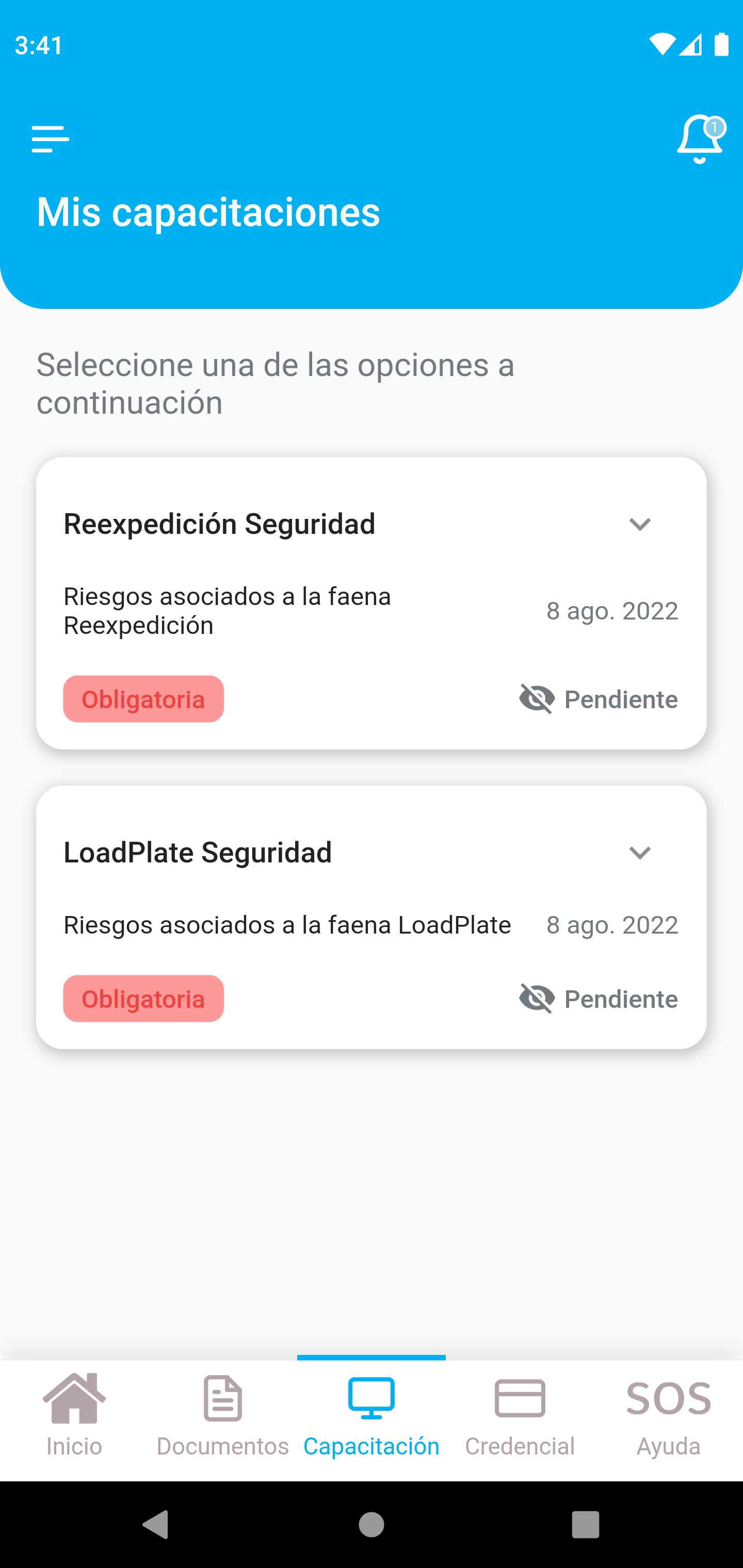This screenshot has width=743, height=1568.
Task: Open the notifications bell
Action: click(x=699, y=139)
